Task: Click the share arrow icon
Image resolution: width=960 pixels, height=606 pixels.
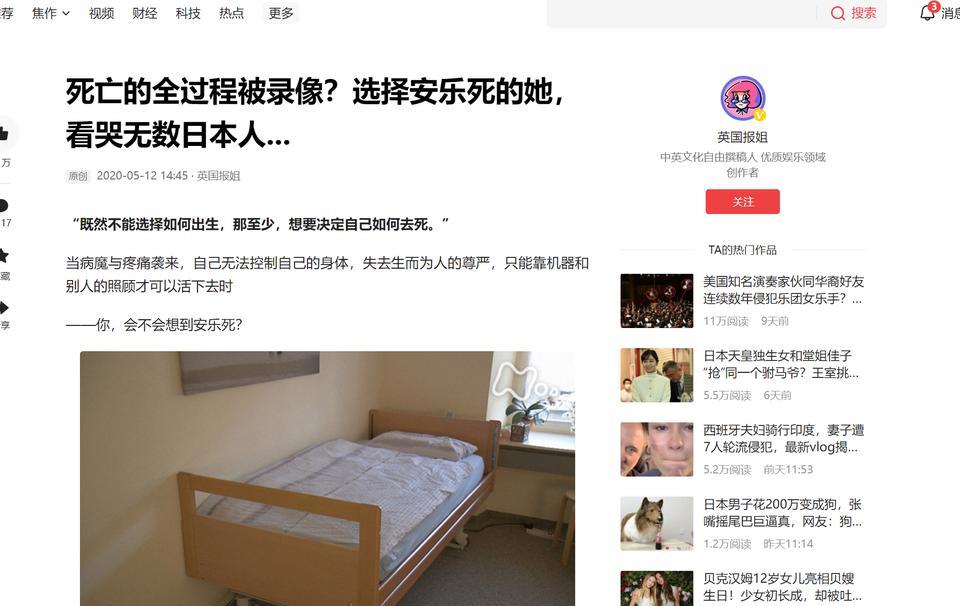Action: 4,307
